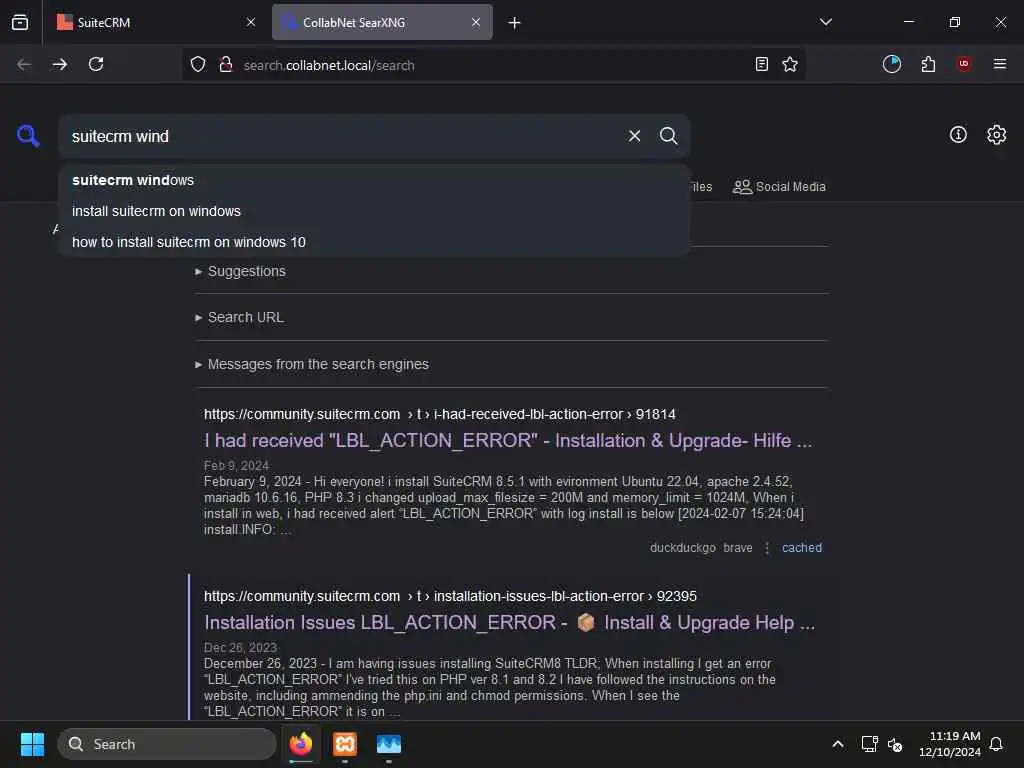Bookmark this page with the star icon
The width and height of the screenshot is (1024, 768).
point(790,64)
